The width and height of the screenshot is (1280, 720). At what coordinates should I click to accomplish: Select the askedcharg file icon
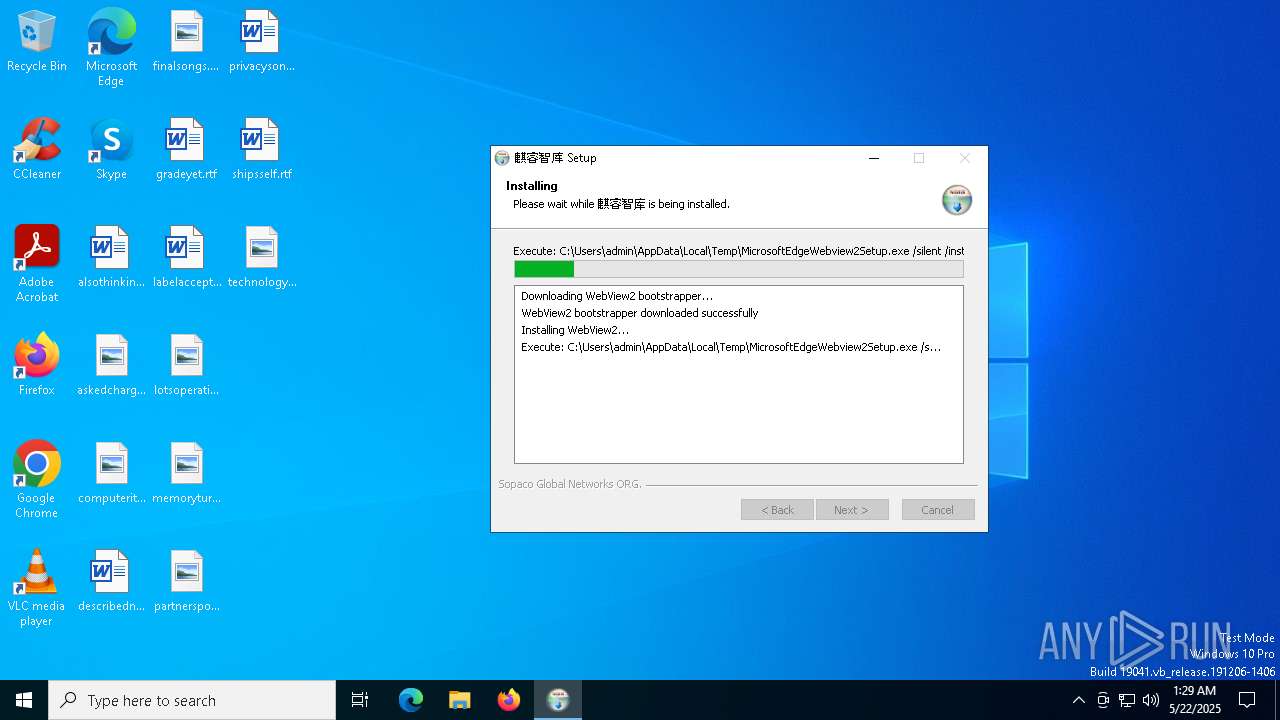[x=111, y=365]
